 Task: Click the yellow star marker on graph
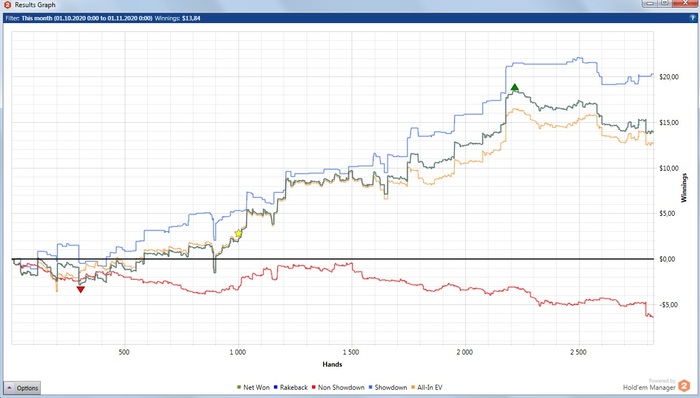(238, 233)
